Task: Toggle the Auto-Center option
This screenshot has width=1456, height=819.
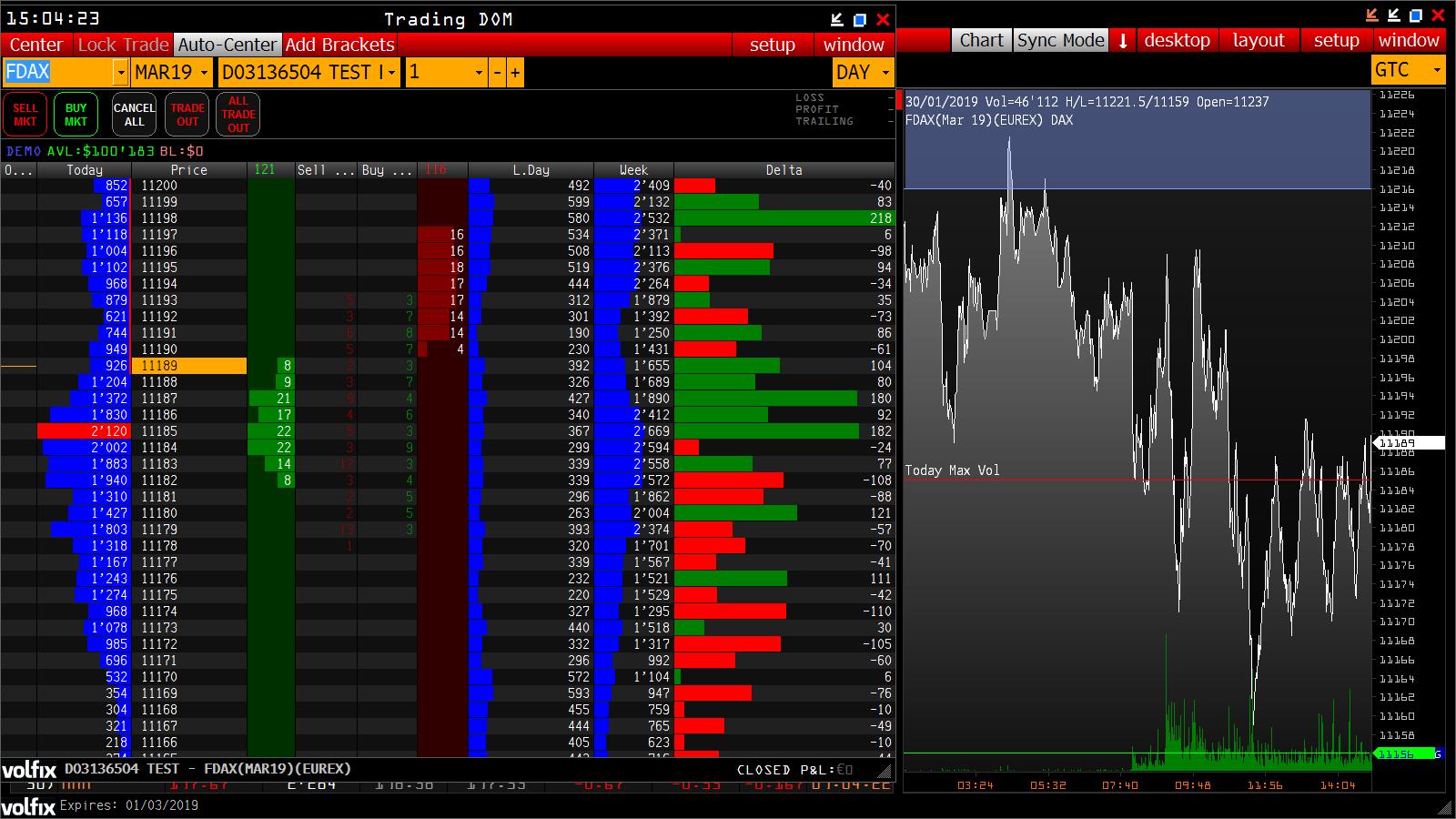Action: pyautogui.click(x=227, y=45)
